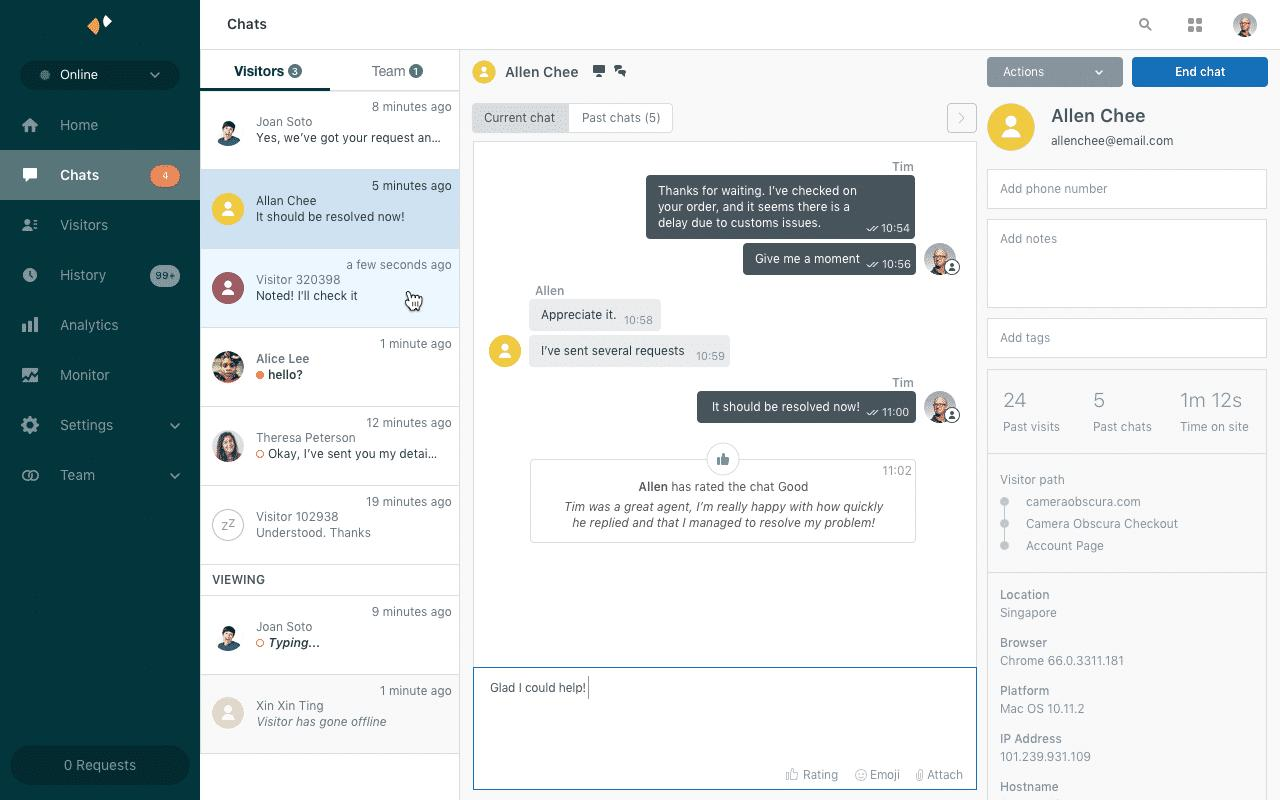Open the Online status dropdown

click(x=99, y=75)
